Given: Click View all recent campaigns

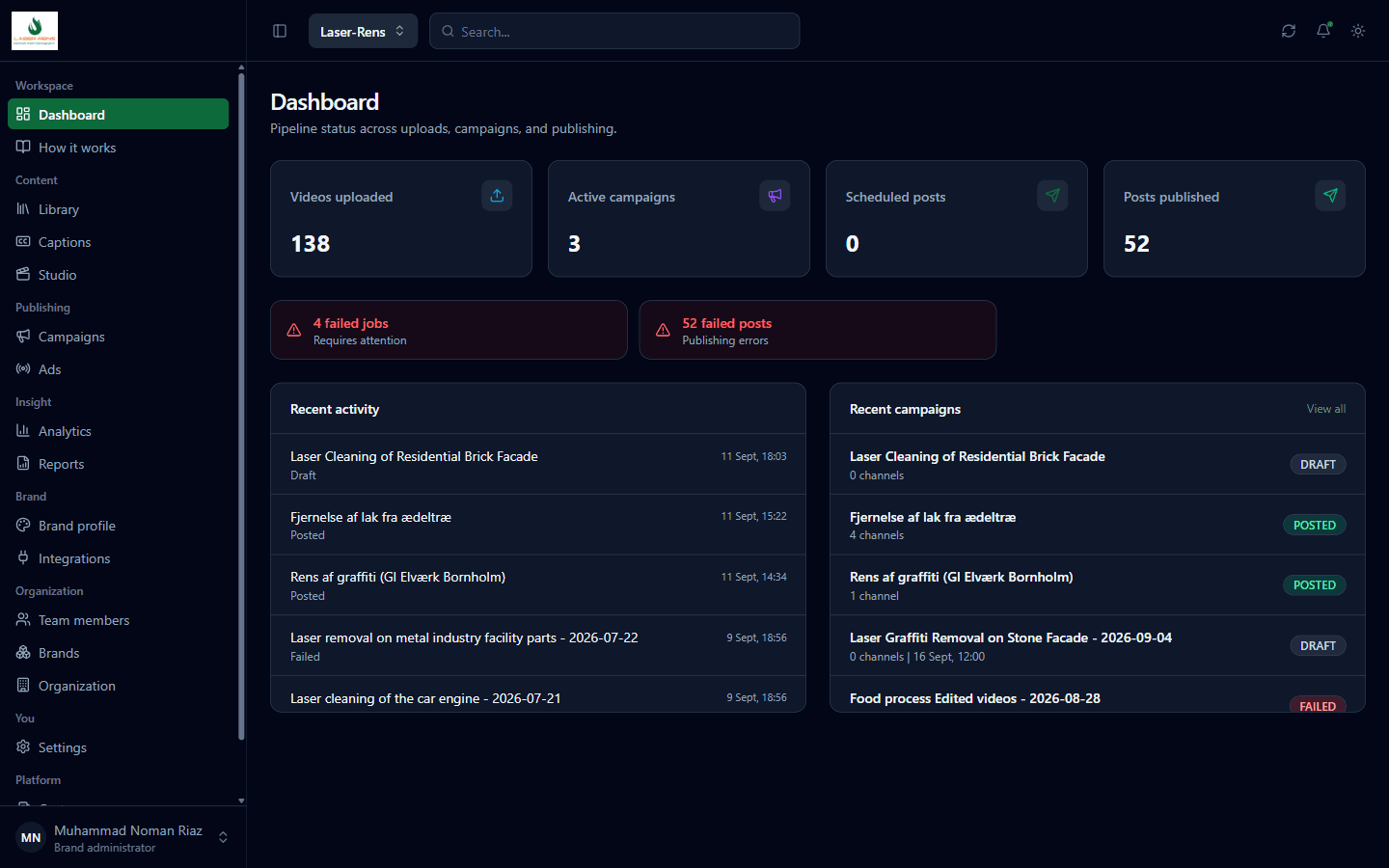Looking at the screenshot, I should pos(1326,409).
